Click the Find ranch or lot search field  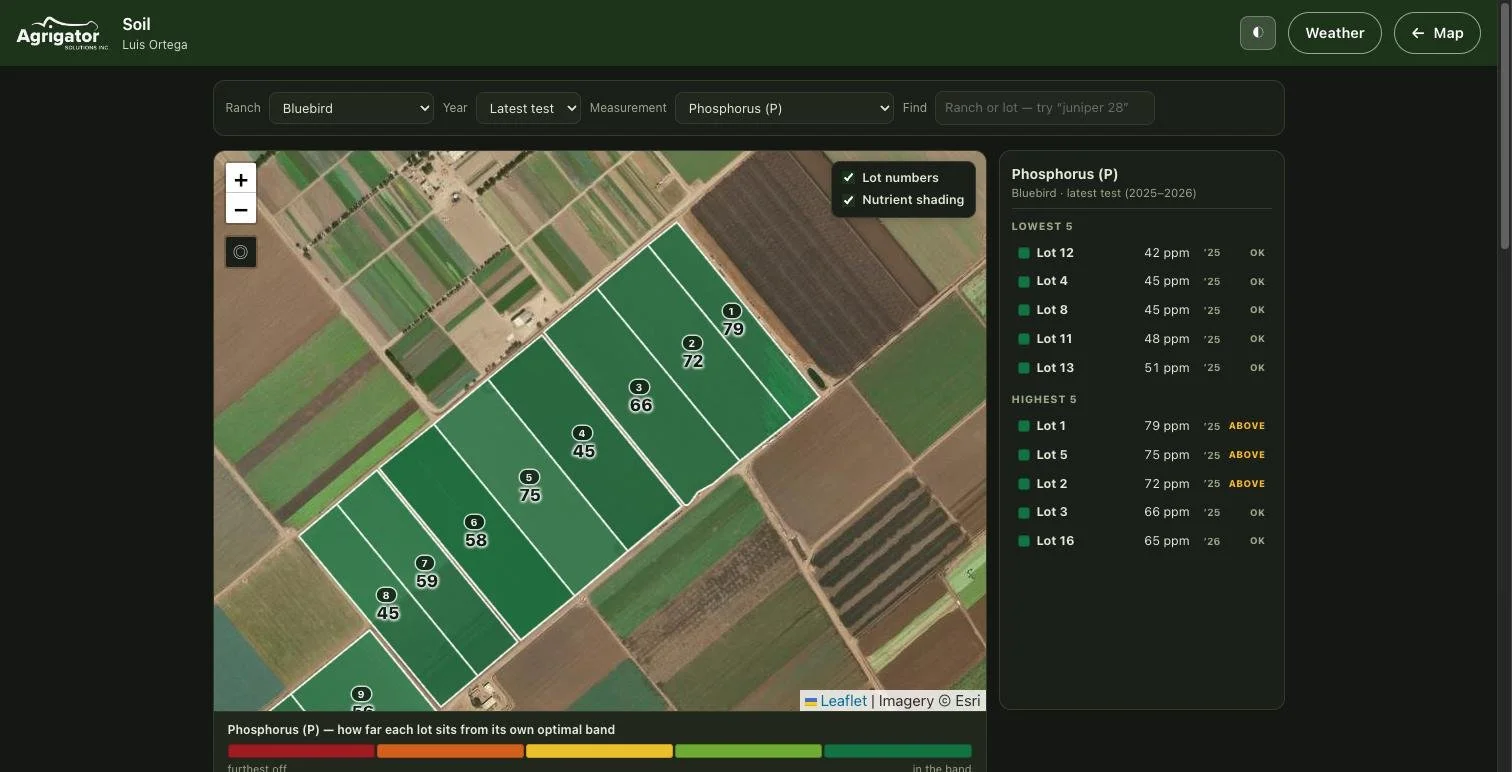(x=1045, y=108)
